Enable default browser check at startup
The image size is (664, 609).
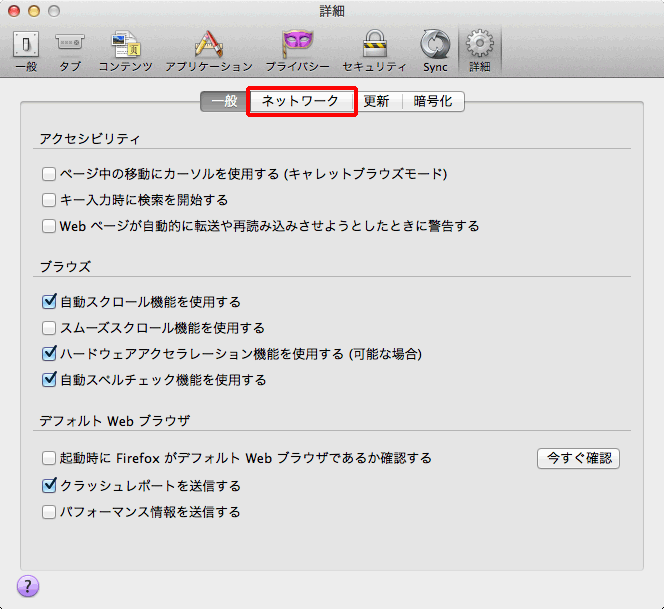pos(49,458)
